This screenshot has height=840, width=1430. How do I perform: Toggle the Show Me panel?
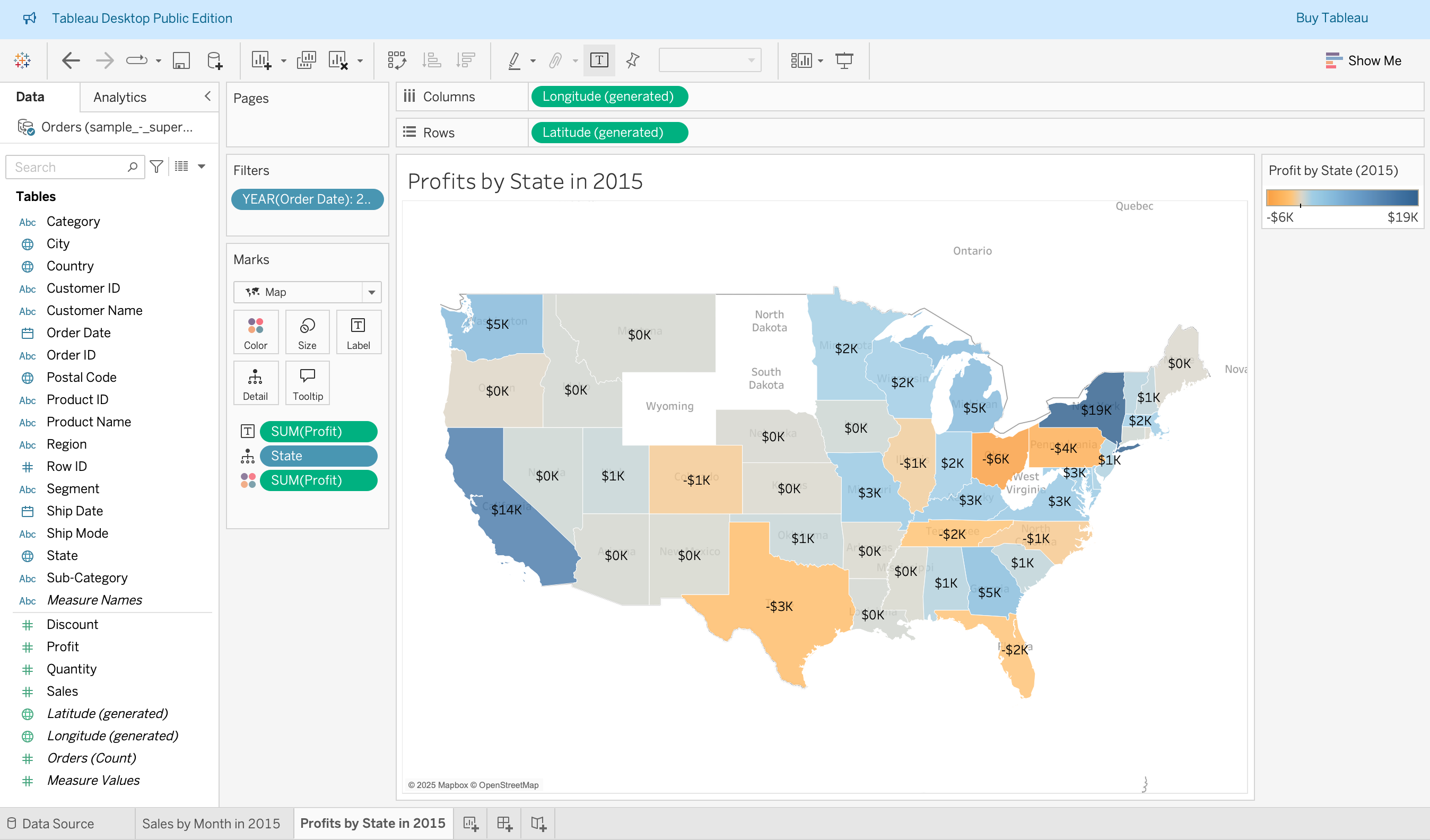click(1363, 60)
